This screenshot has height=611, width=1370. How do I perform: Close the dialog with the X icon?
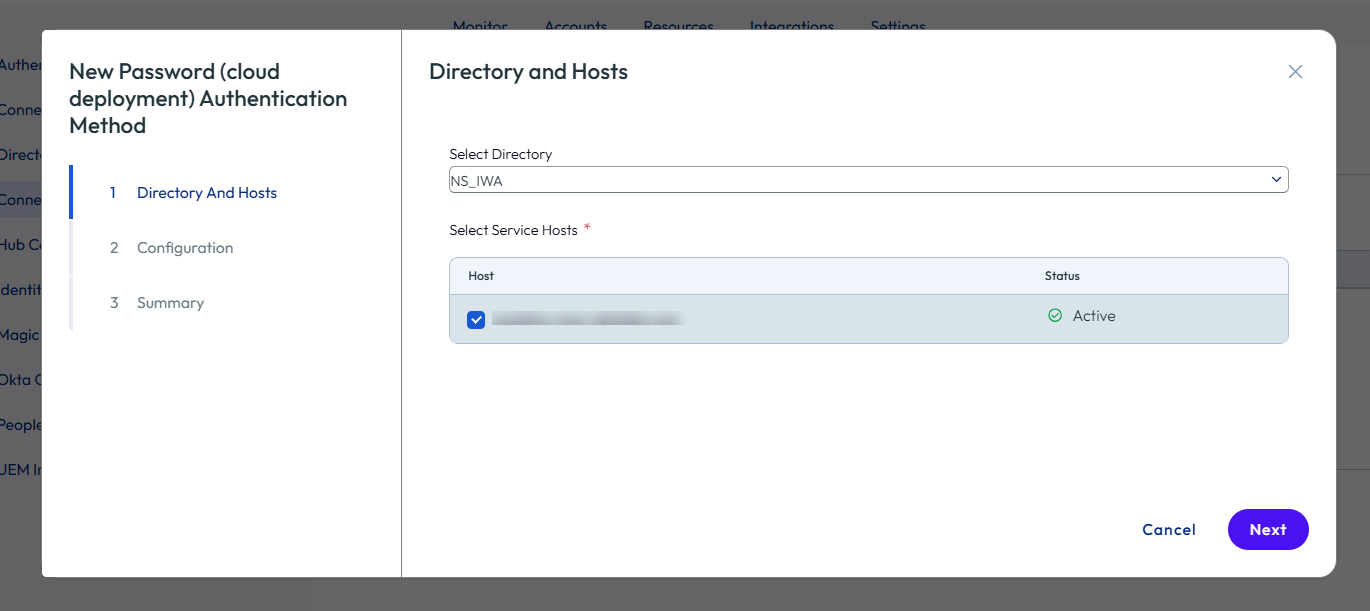pos(1295,72)
